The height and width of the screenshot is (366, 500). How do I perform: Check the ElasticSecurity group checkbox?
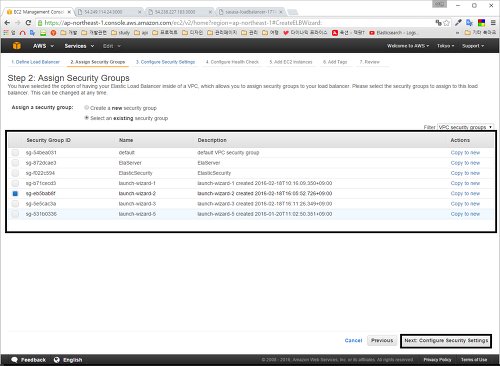(15, 173)
